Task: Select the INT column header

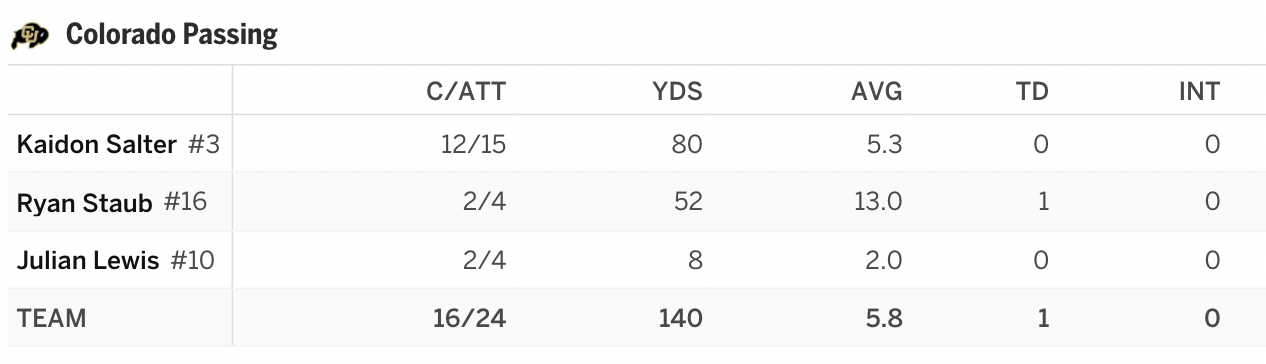Action: pyautogui.click(x=1200, y=92)
